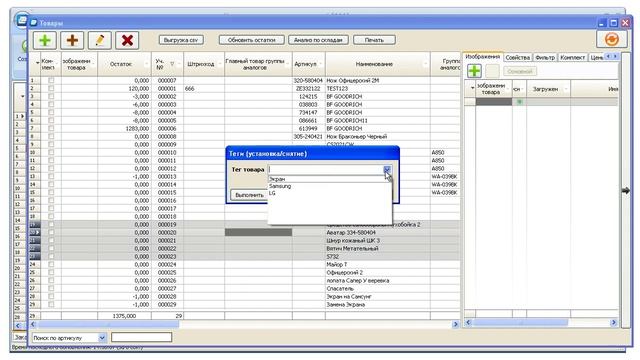Click the red X delete product icon
Viewport: 640px width, 360px height.
tap(127, 40)
